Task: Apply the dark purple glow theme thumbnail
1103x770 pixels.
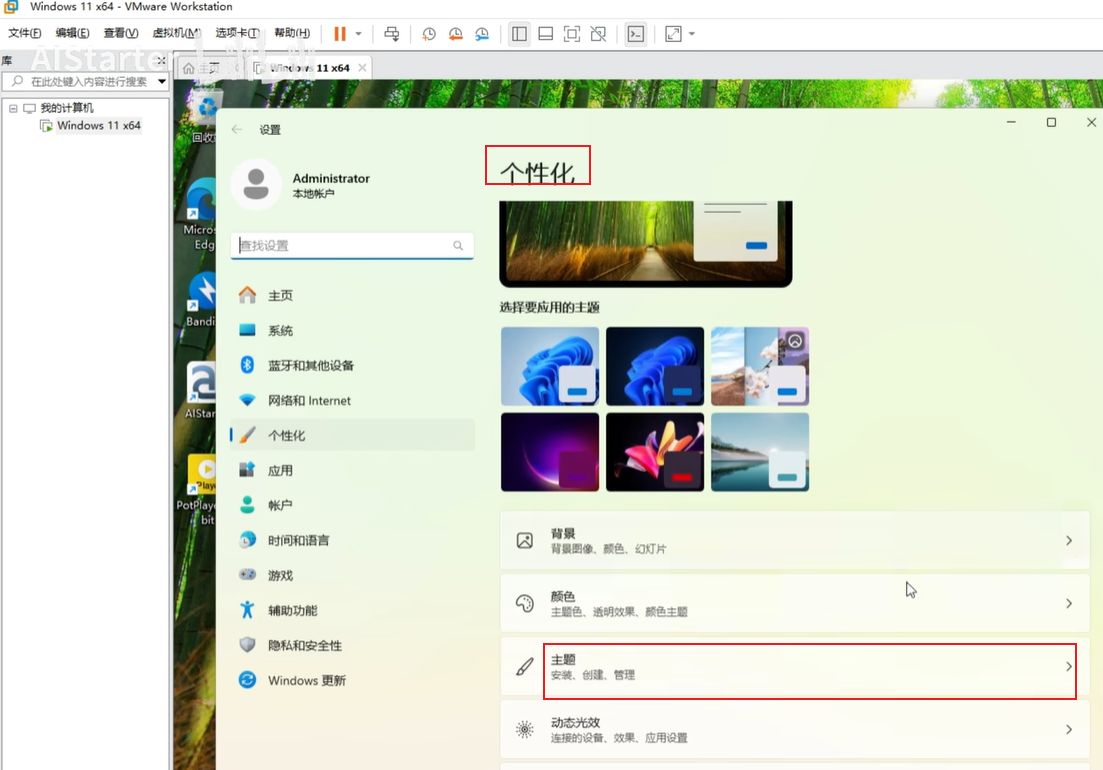Action: (x=550, y=452)
